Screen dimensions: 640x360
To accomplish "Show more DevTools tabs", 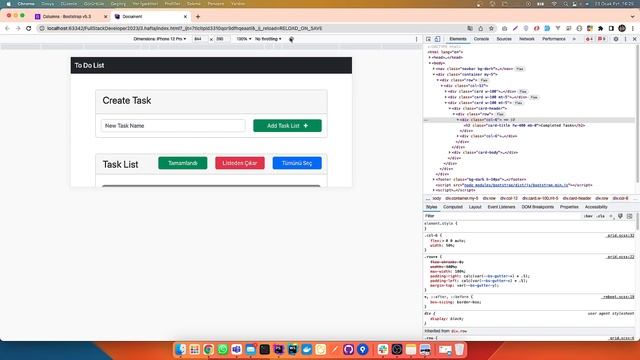I will tap(574, 39).
